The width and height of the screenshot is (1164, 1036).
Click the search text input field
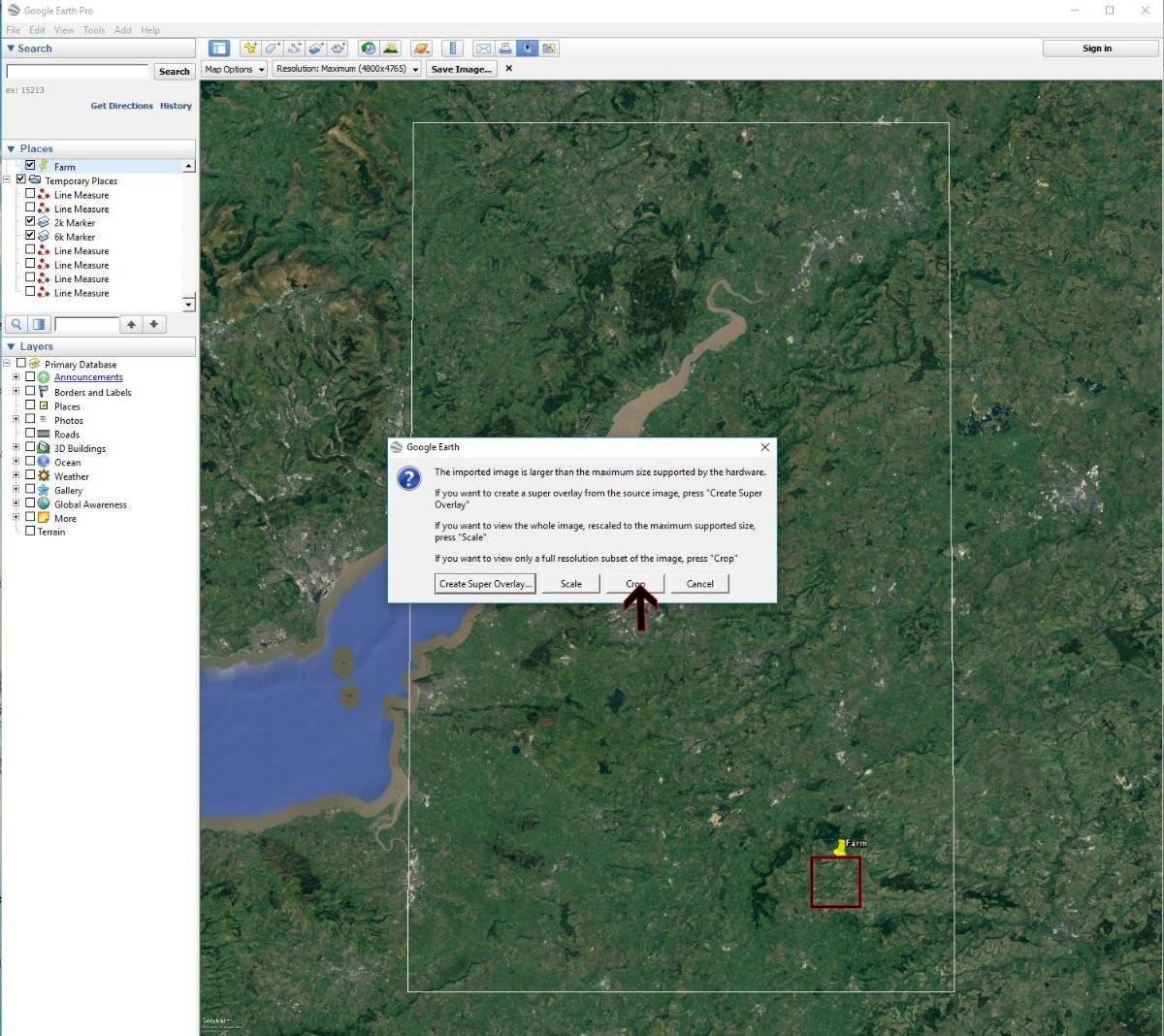click(78, 71)
